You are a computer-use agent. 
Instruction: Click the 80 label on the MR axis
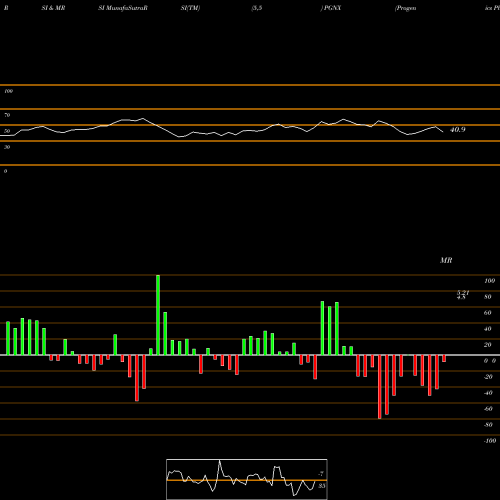click(x=488, y=297)
